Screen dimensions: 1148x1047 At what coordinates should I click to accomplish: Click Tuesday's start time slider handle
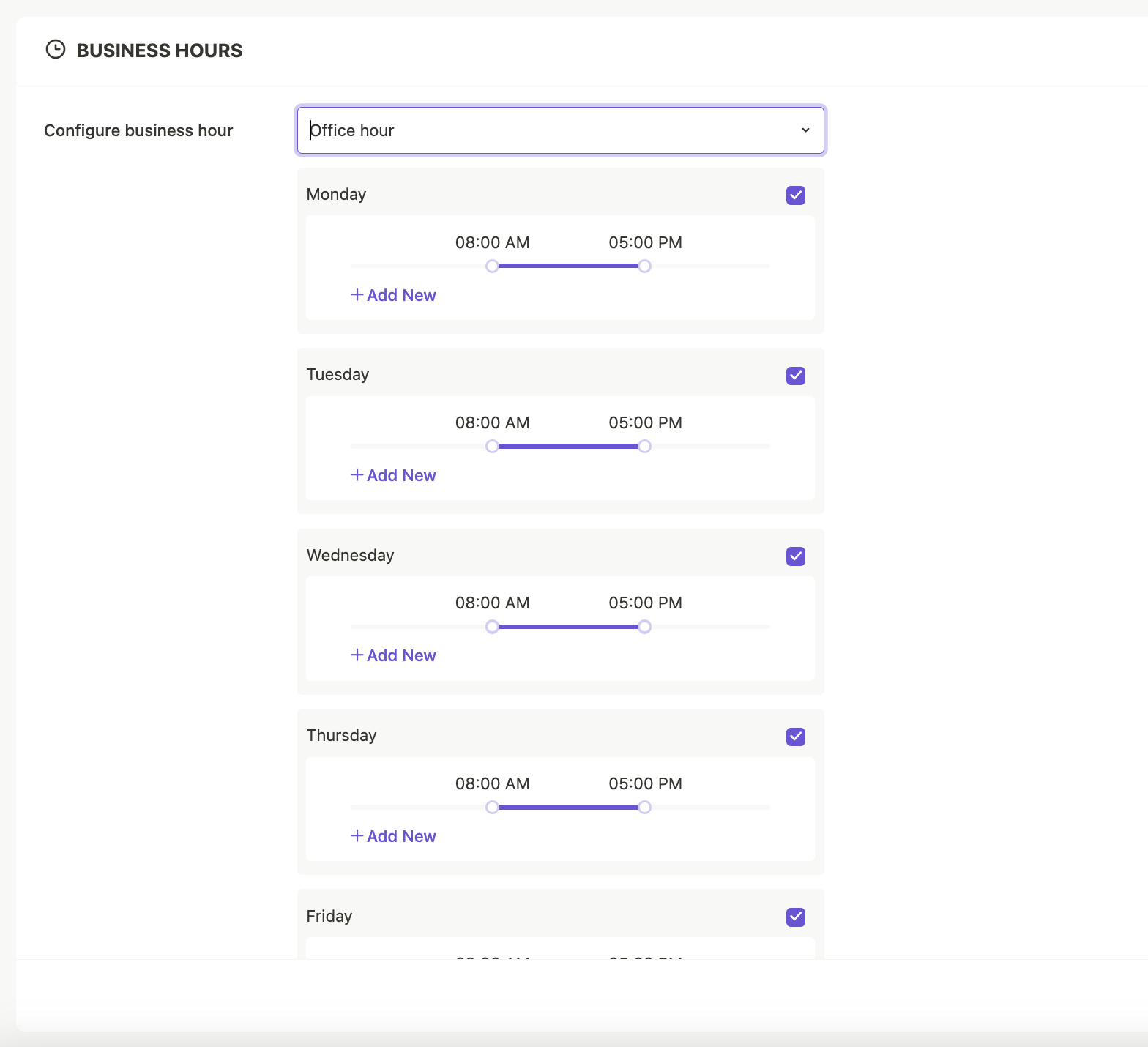click(x=493, y=446)
